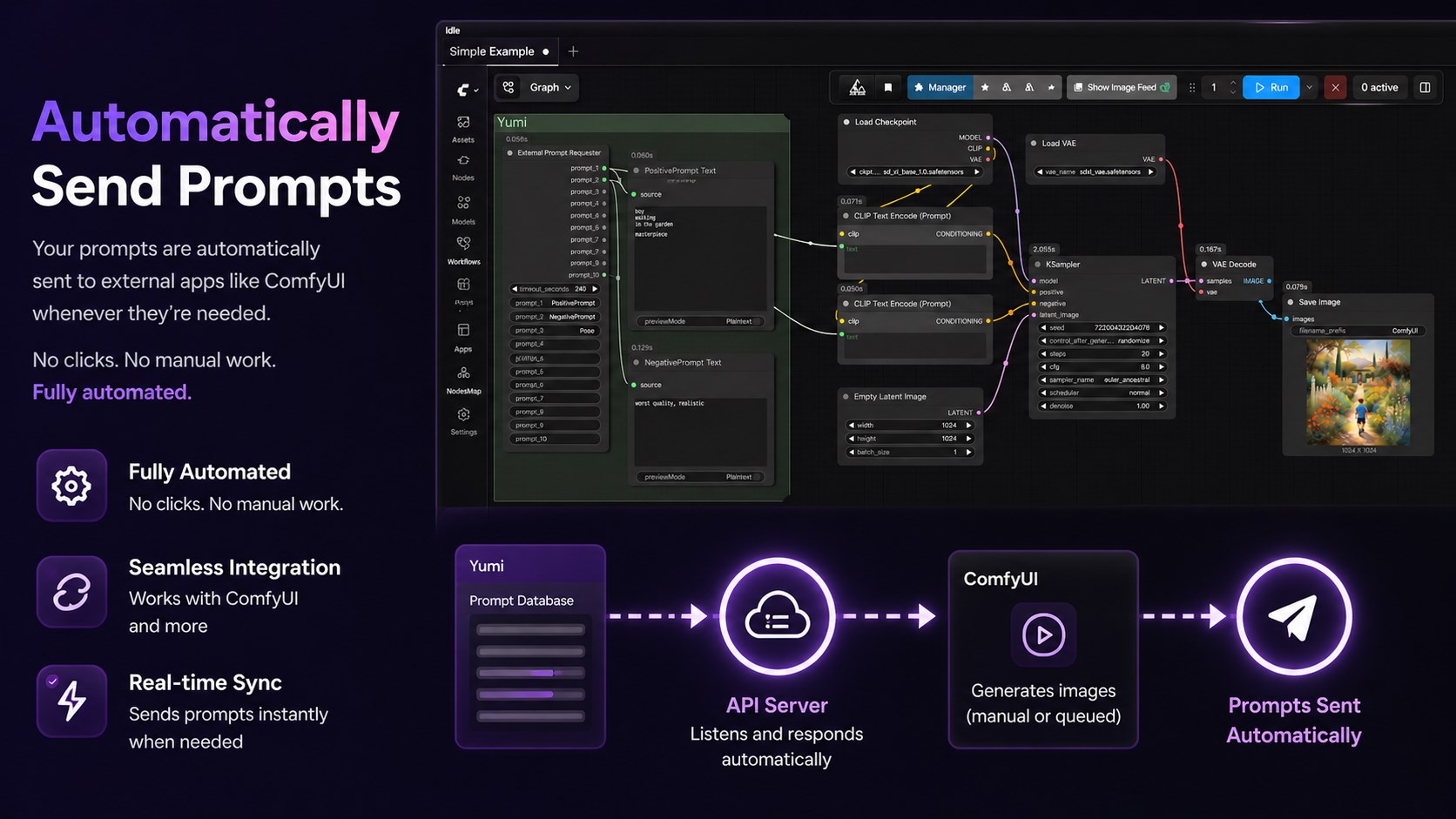
Task: Open the Workflows sidebar panel
Action: (x=463, y=250)
